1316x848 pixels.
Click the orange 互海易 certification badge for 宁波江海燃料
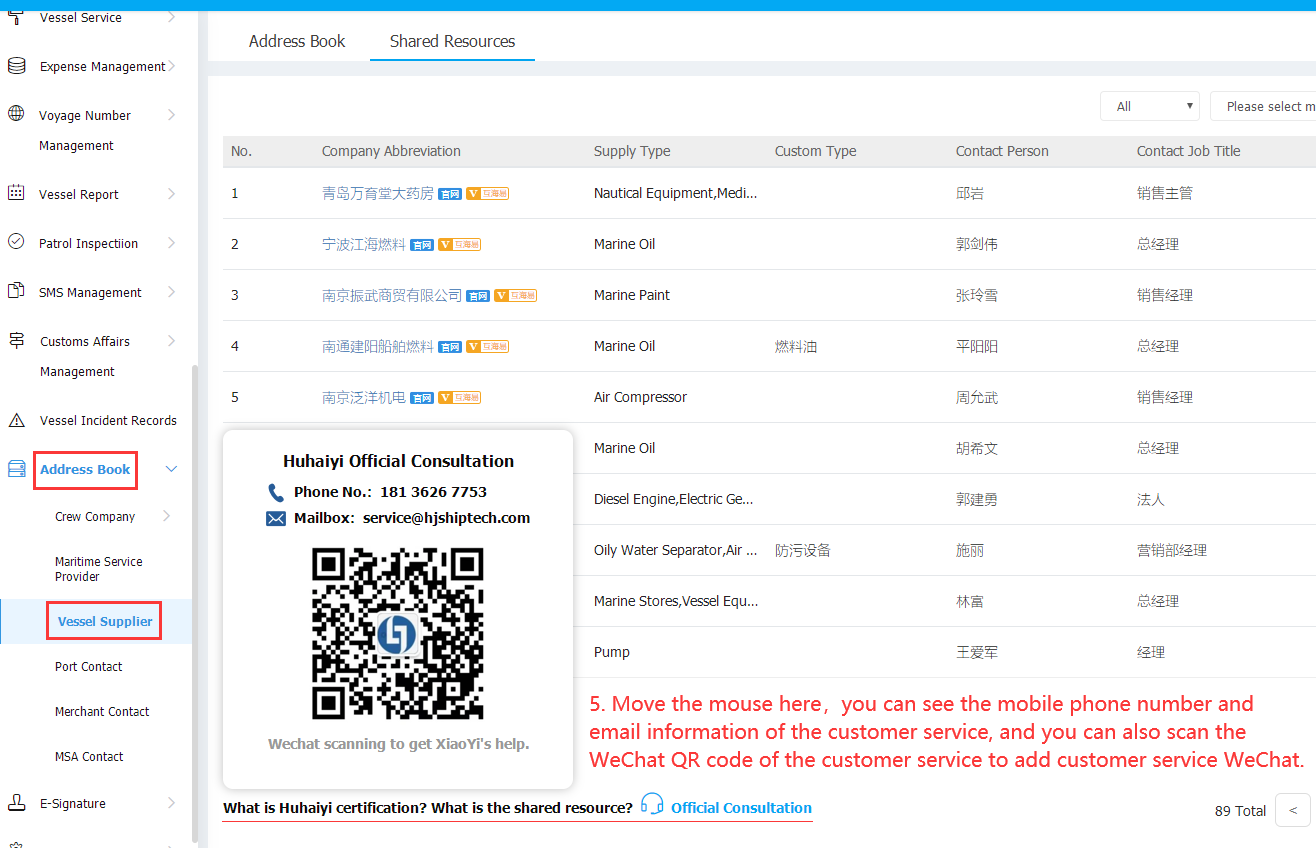tap(460, 245)
